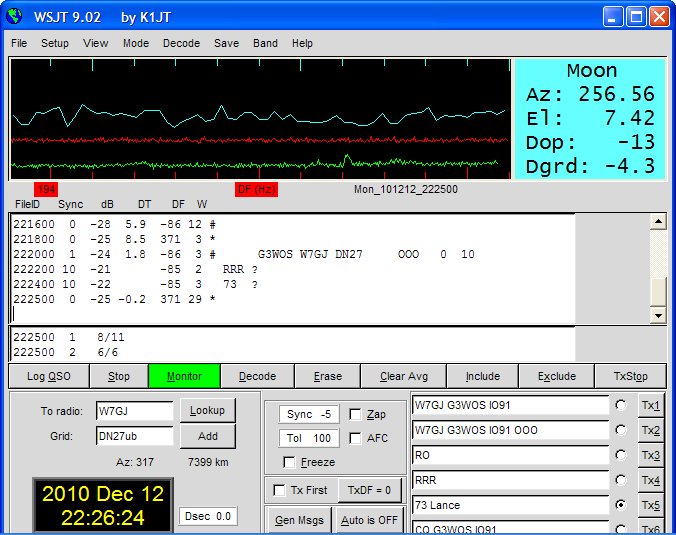This screenshot has height=535, width=676.
Task: Click the TxDF = 0 button
Action: coord(369,490)
